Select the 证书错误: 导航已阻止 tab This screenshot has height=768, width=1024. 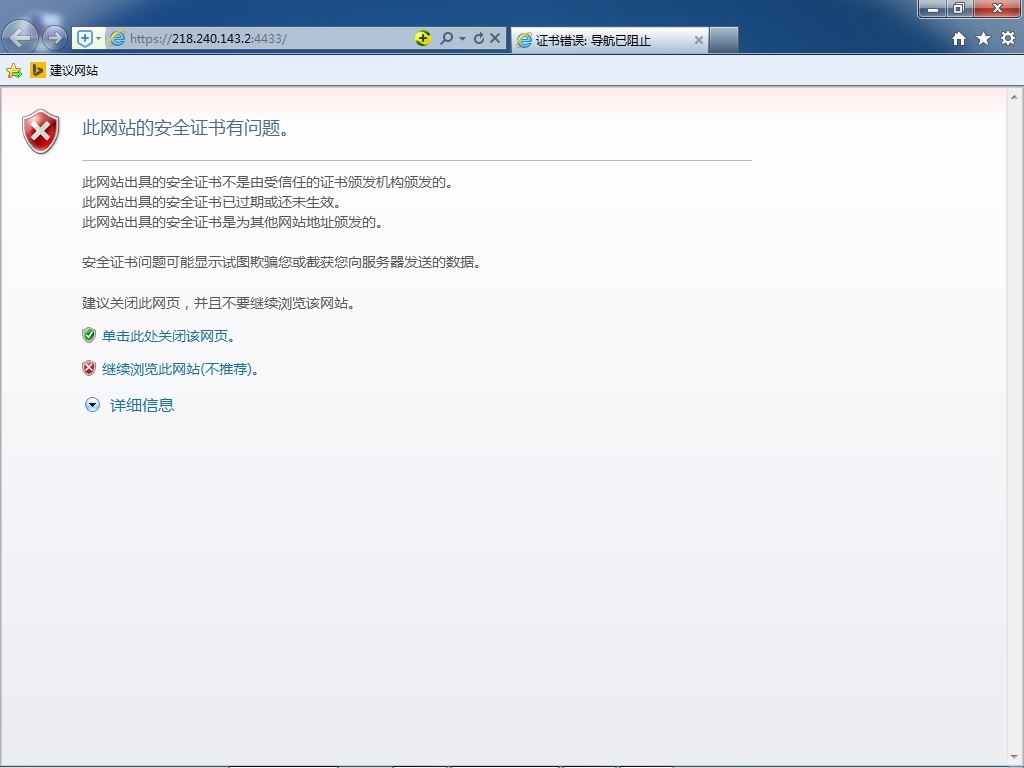609,40
